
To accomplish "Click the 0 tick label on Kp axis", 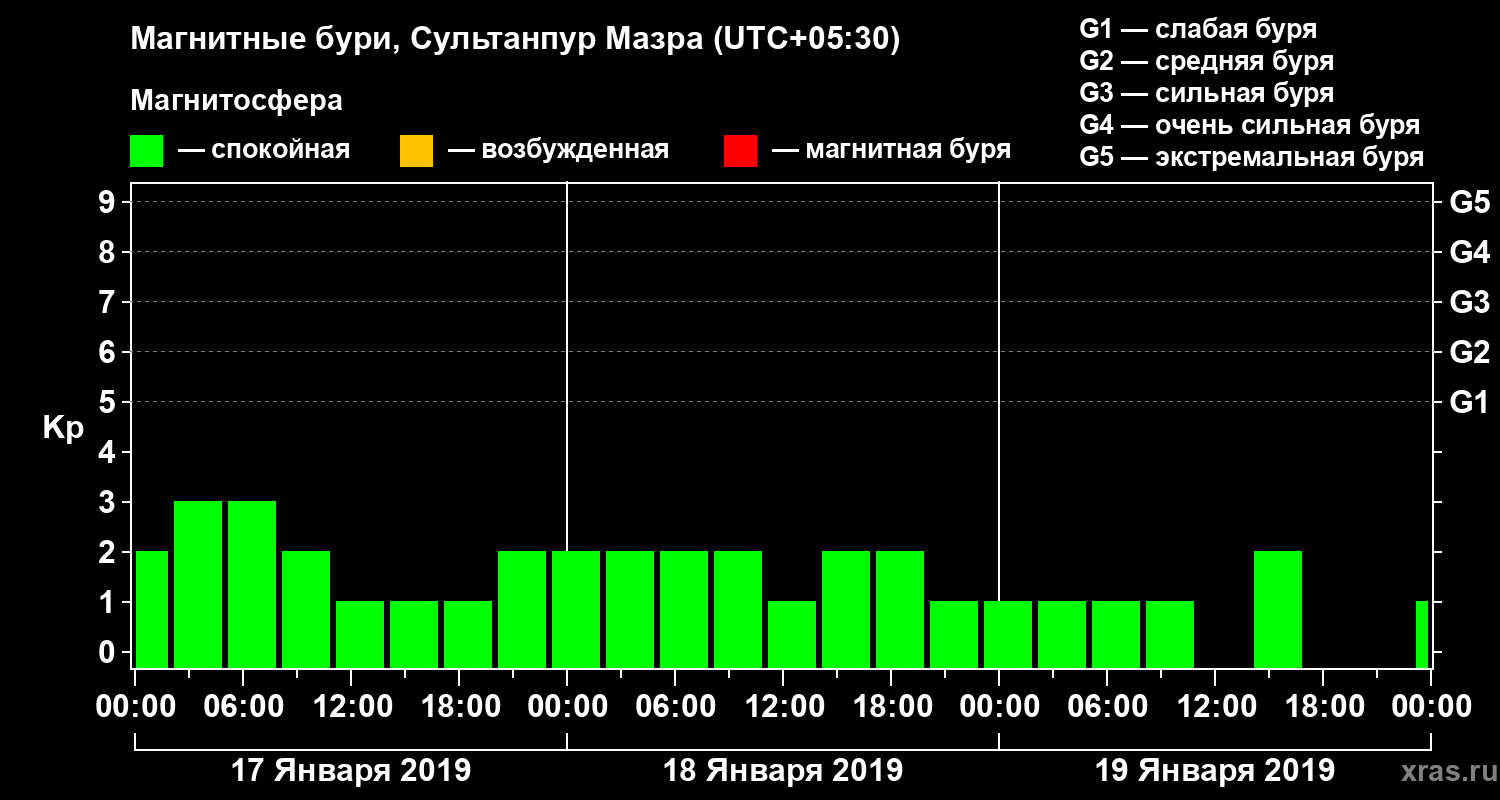I will point(109,653).
